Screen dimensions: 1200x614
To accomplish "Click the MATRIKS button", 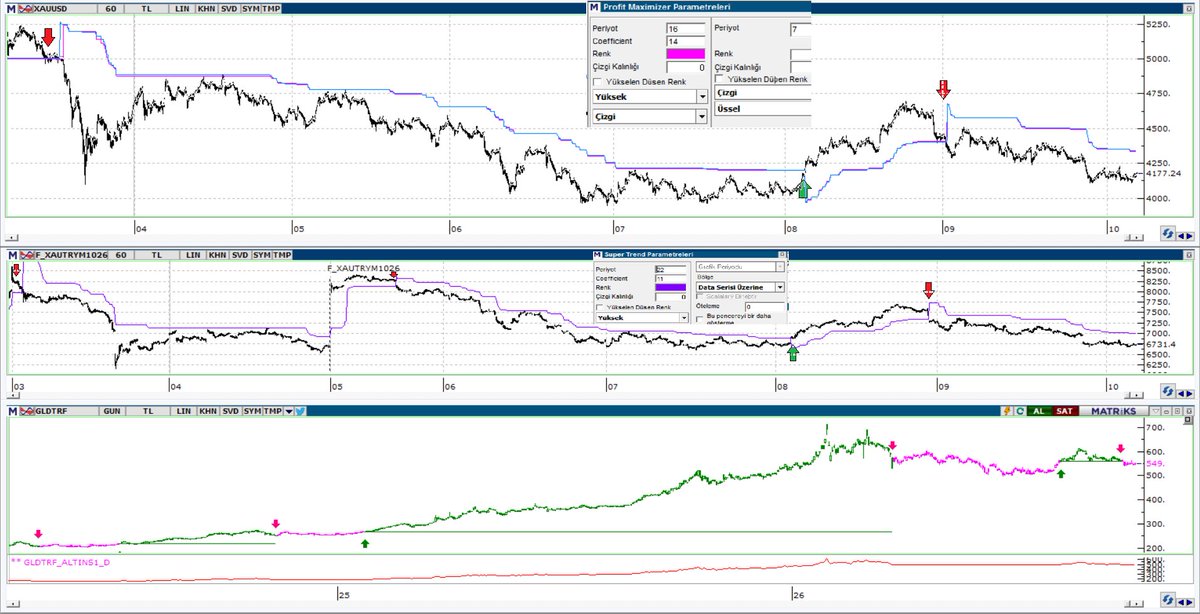I will (1114, 411).
